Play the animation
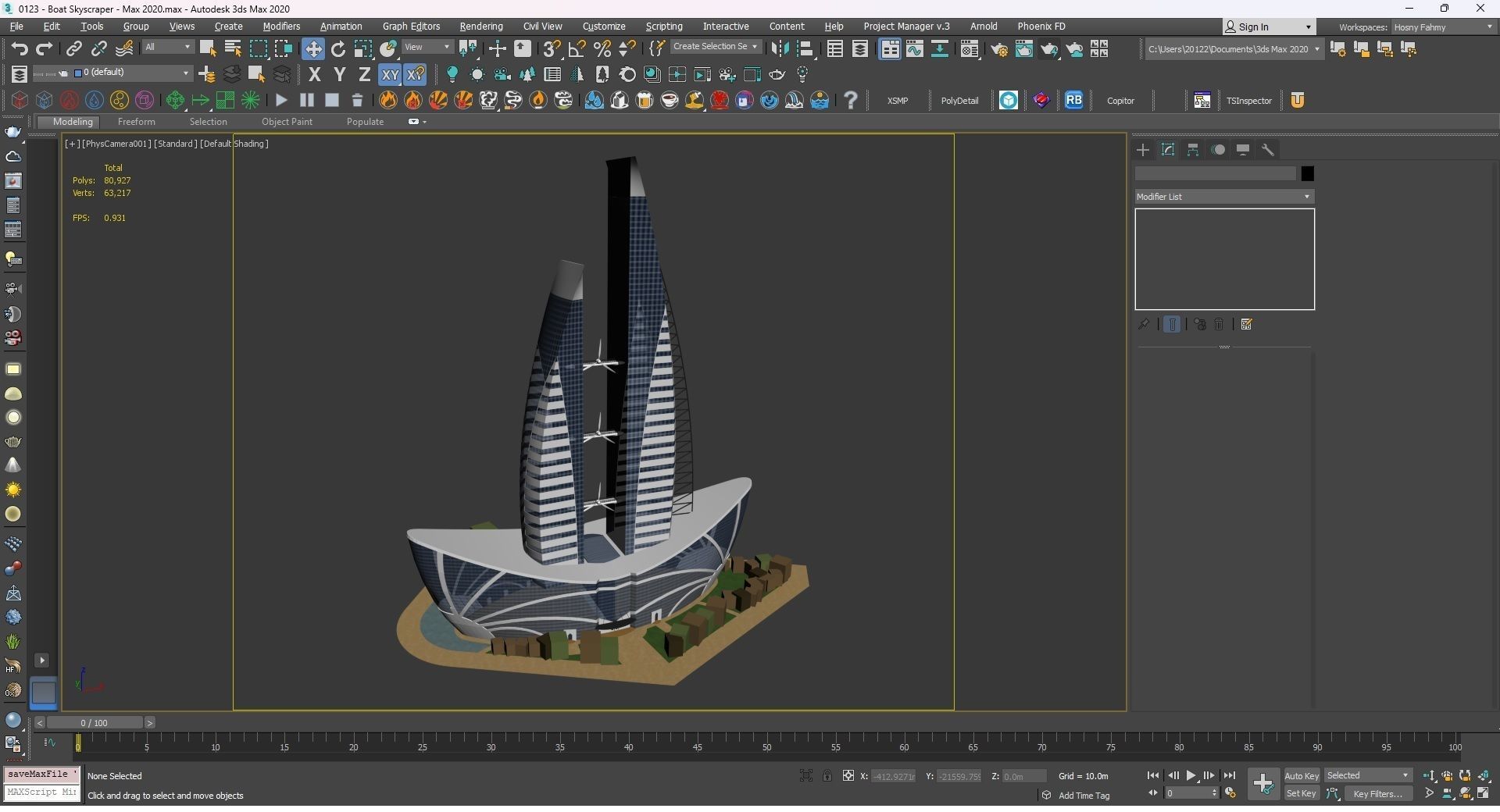1500x812 pixels. point(1191,775)
